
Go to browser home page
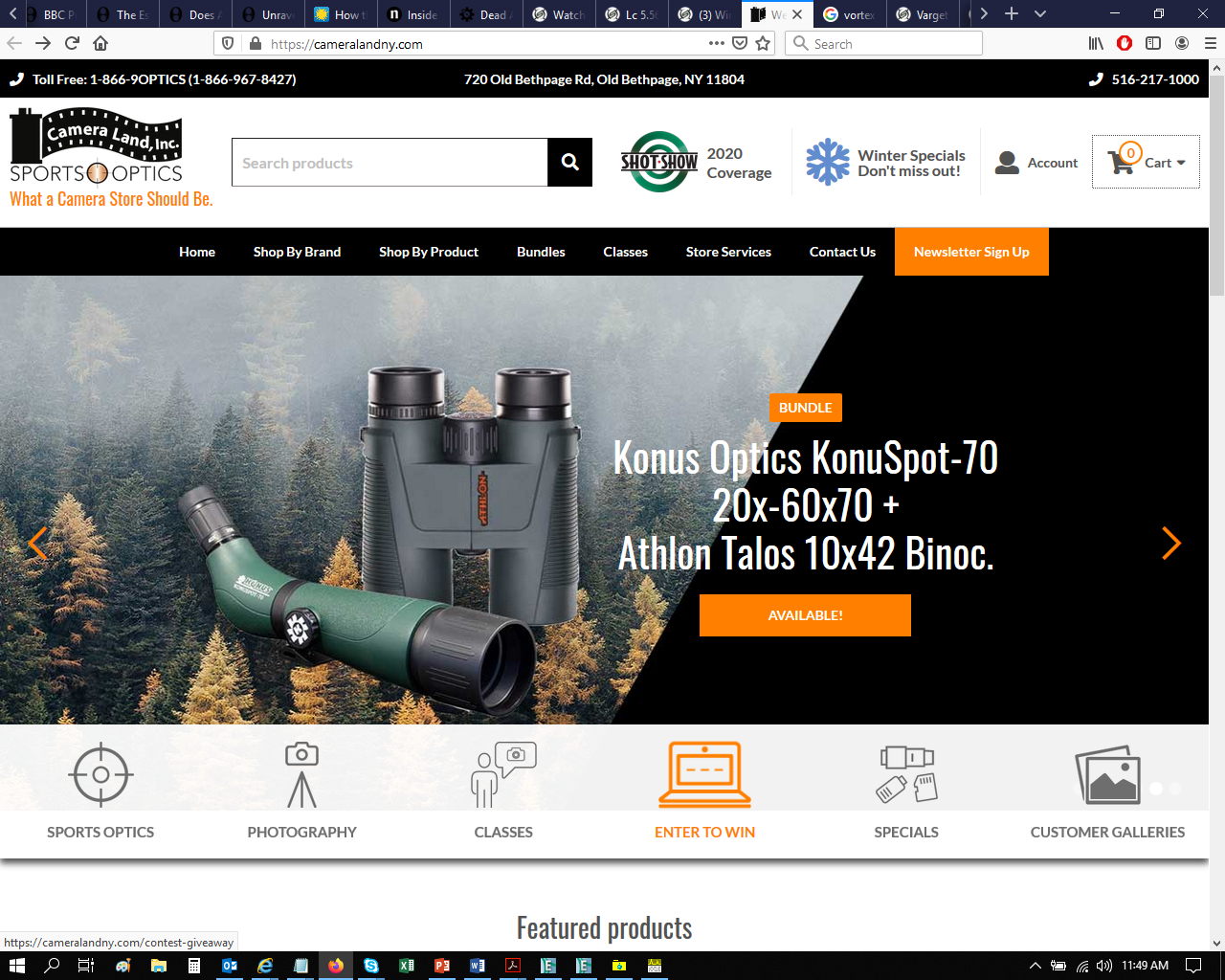coord(100,43)
